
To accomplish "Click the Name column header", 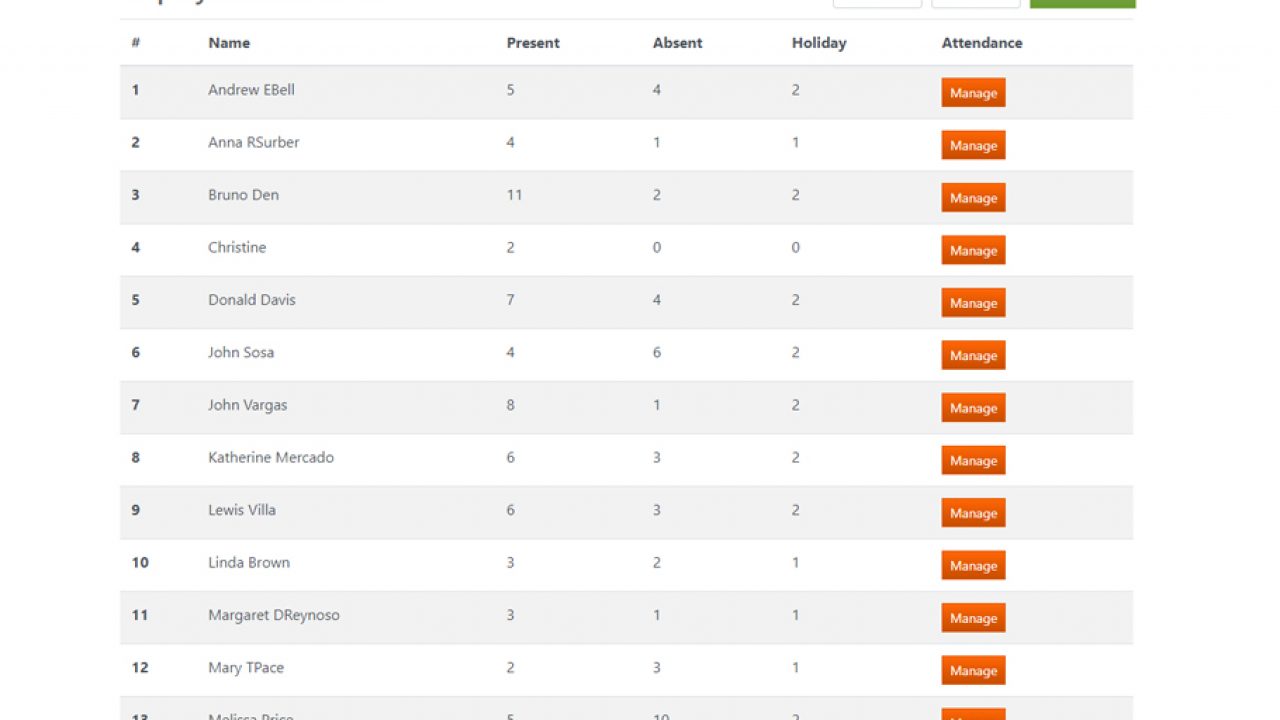I will [x=229, y=43].
